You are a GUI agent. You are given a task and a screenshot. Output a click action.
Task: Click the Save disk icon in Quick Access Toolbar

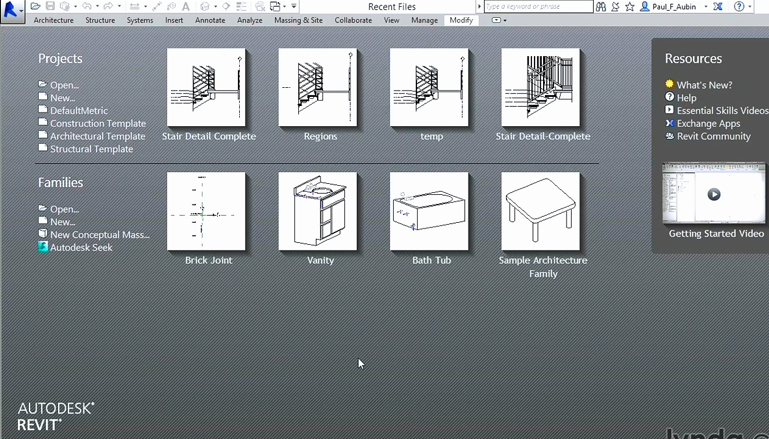[x=50, y=6]
